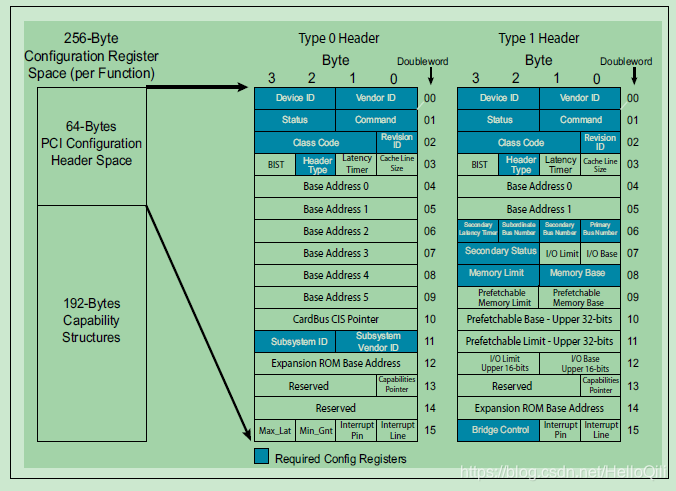Pick Class Code in the Type 0 header

pyautogui.click(x=316, y=142)
